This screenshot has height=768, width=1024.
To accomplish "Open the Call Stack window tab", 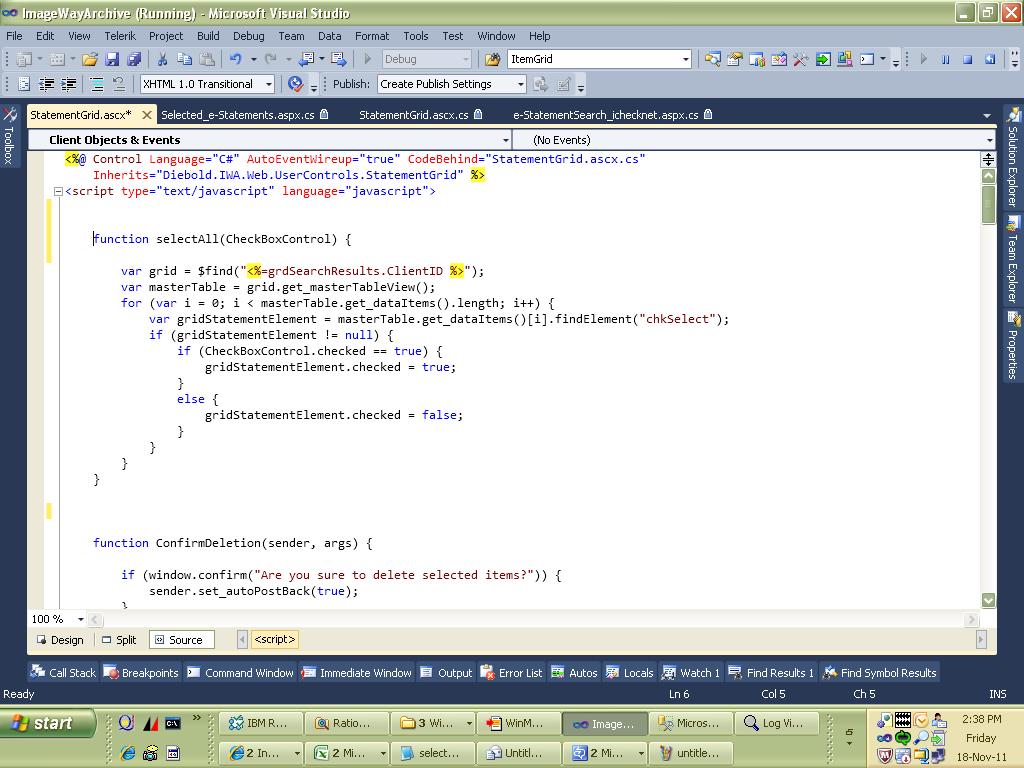I will coord(63,673).
